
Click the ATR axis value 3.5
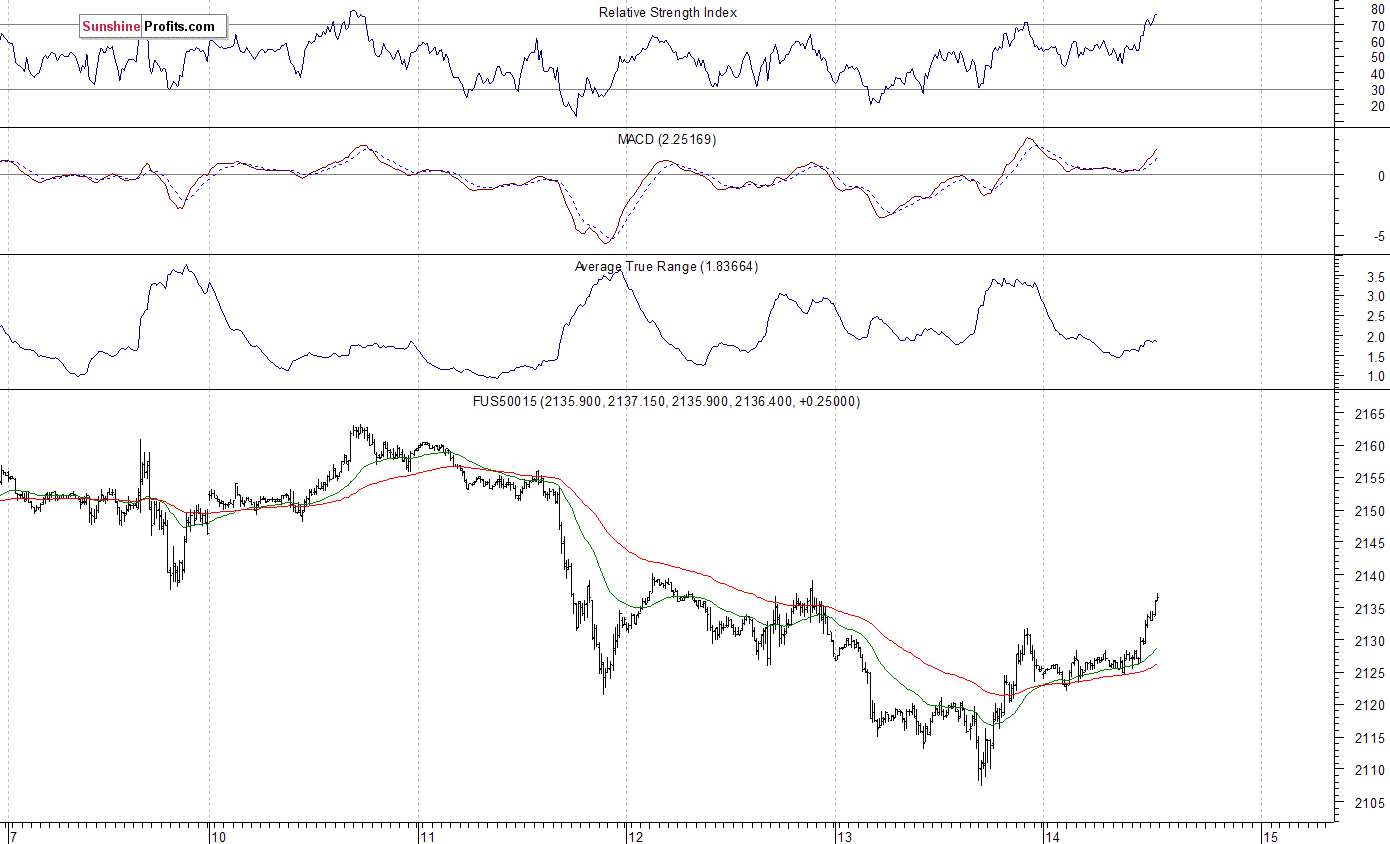coord(1376,276)
